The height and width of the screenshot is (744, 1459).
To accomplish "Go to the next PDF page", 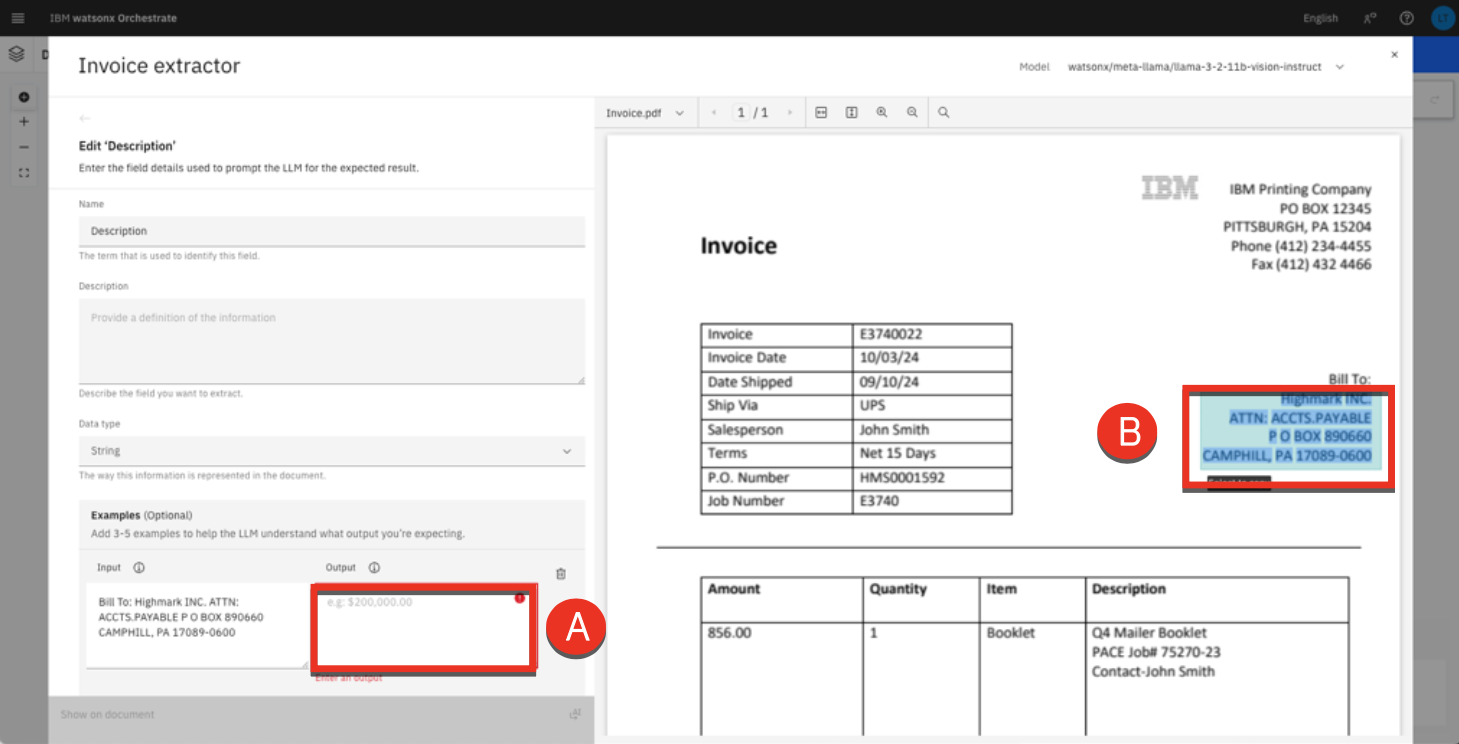I will (790, 113).
